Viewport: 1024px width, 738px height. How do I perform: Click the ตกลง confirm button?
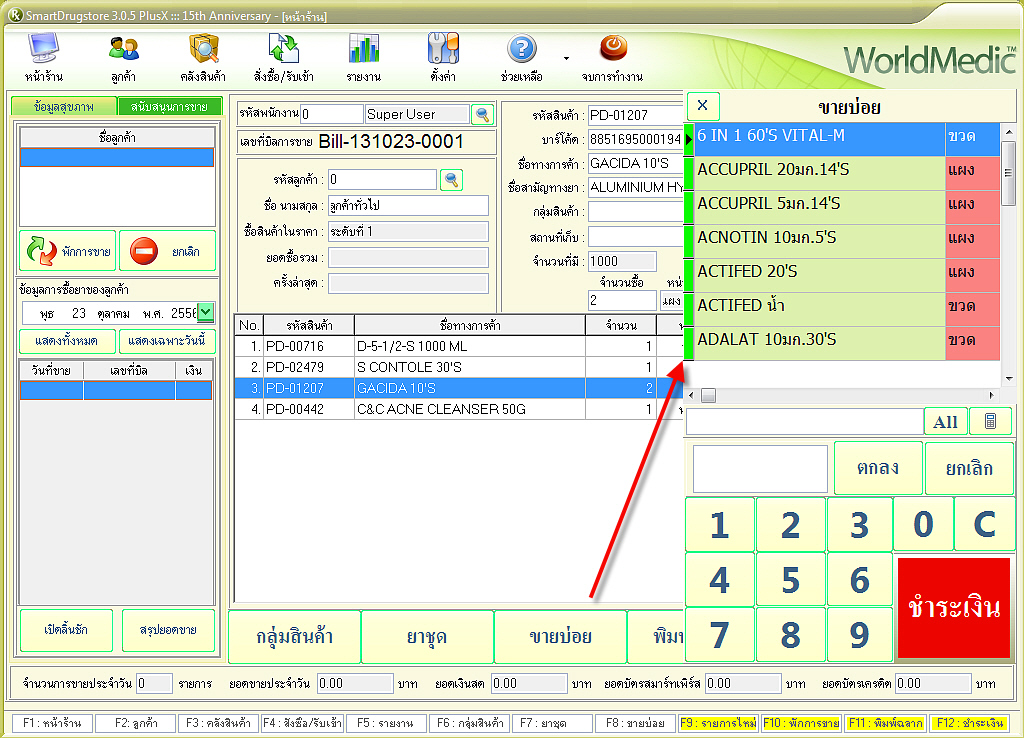(878, 468)
